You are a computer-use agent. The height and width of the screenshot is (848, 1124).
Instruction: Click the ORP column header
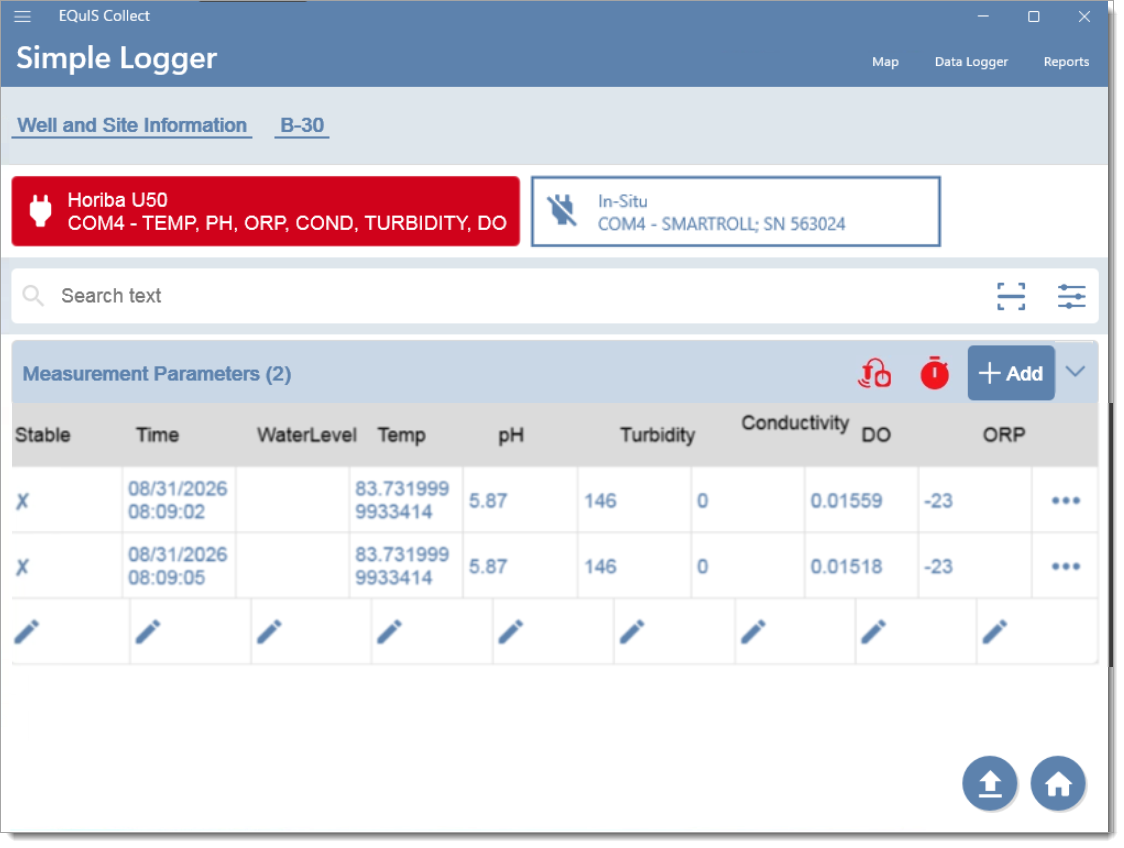point(1003,434)
